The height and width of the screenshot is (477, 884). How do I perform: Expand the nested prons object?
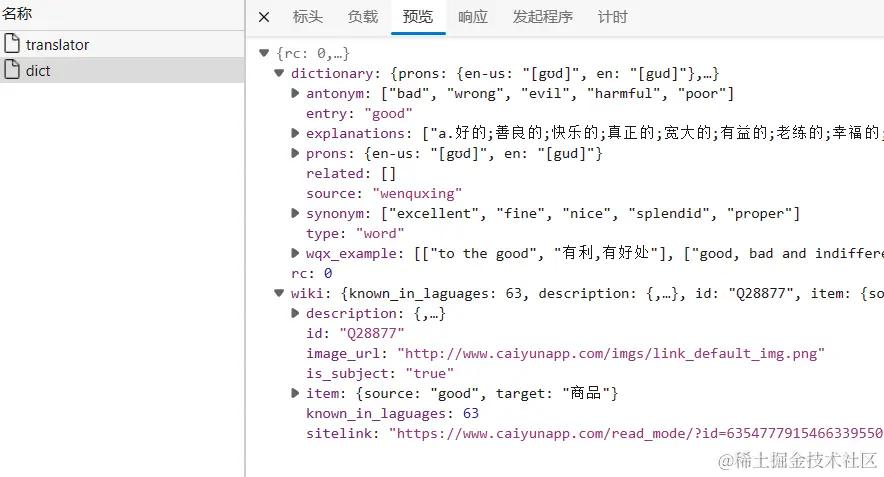[x=295, y=153]
